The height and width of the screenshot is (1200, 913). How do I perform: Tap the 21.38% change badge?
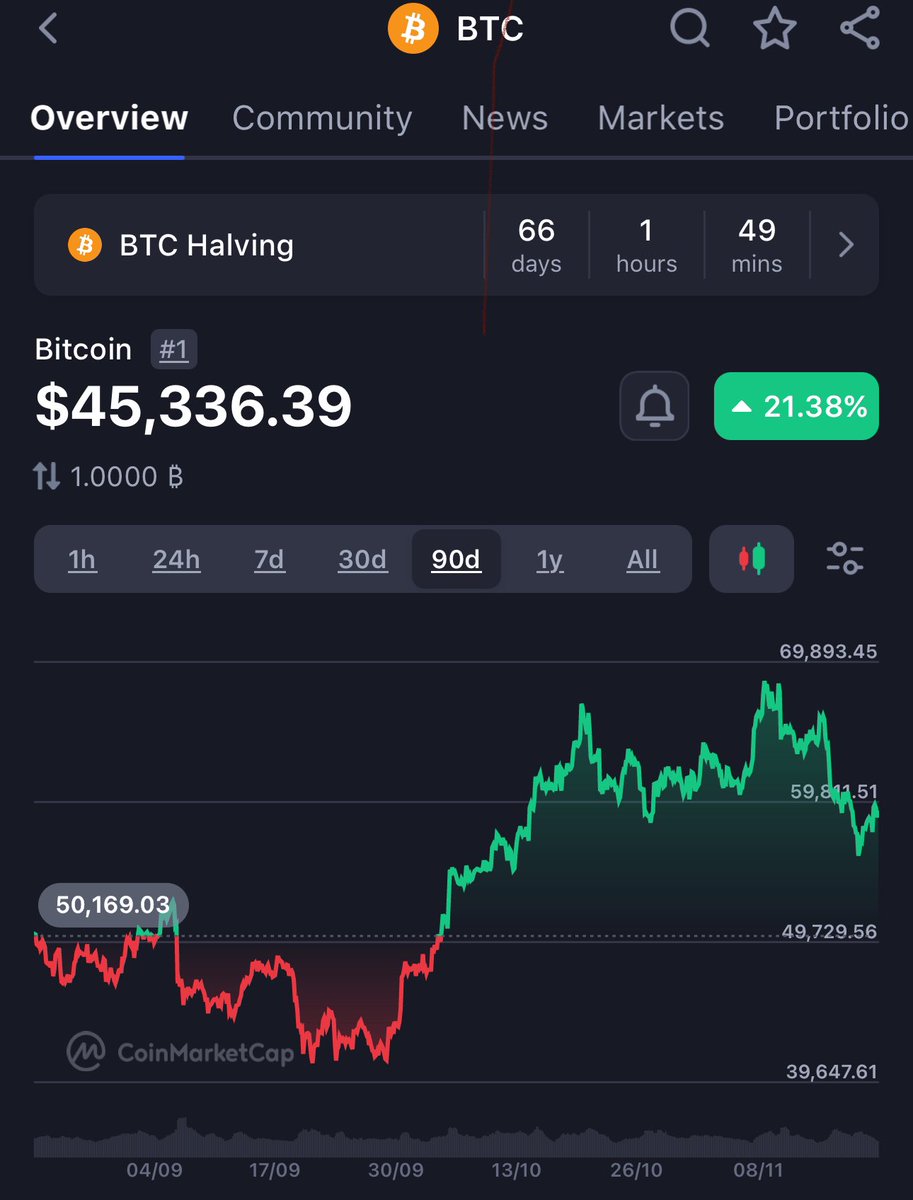tap(795, 406)
